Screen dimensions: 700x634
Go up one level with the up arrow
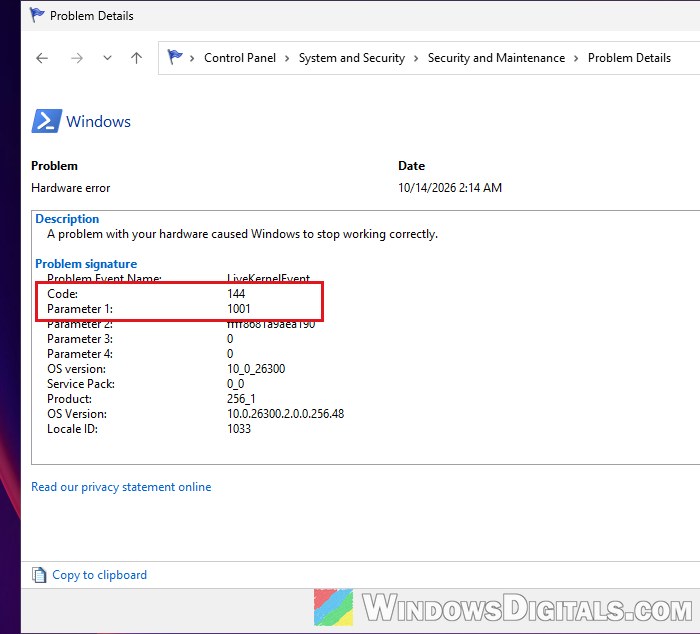(x=137, y=58)
